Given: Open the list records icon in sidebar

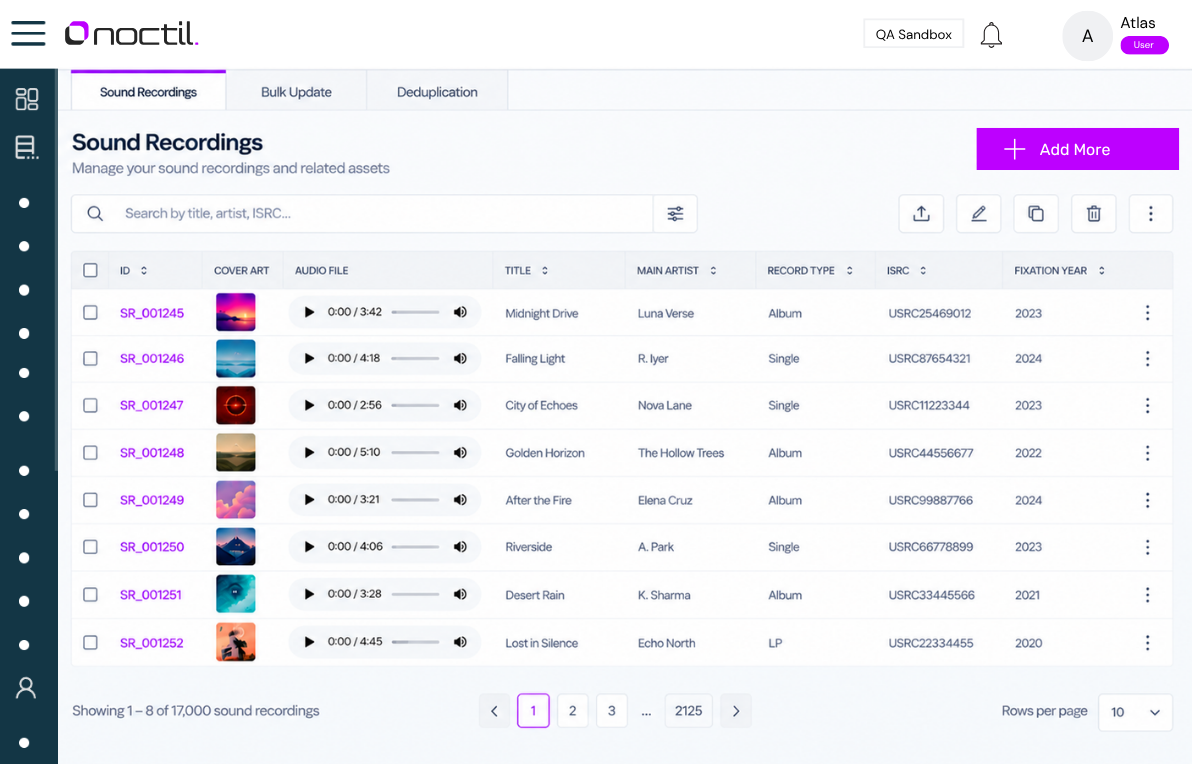Looking at the screenshot, I should 27,147.
